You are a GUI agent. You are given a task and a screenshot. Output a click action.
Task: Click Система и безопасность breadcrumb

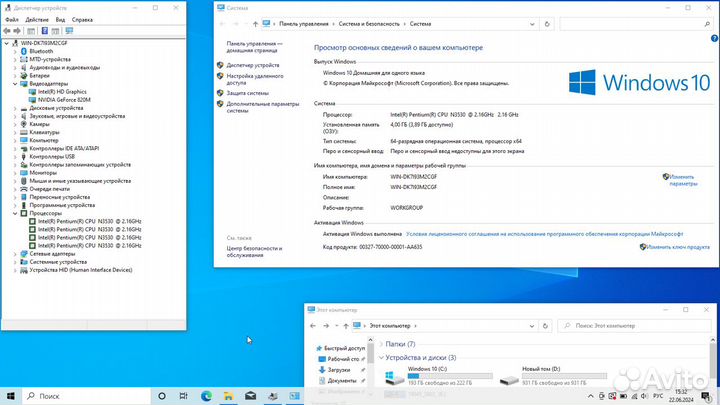click(x=369, y=24)
